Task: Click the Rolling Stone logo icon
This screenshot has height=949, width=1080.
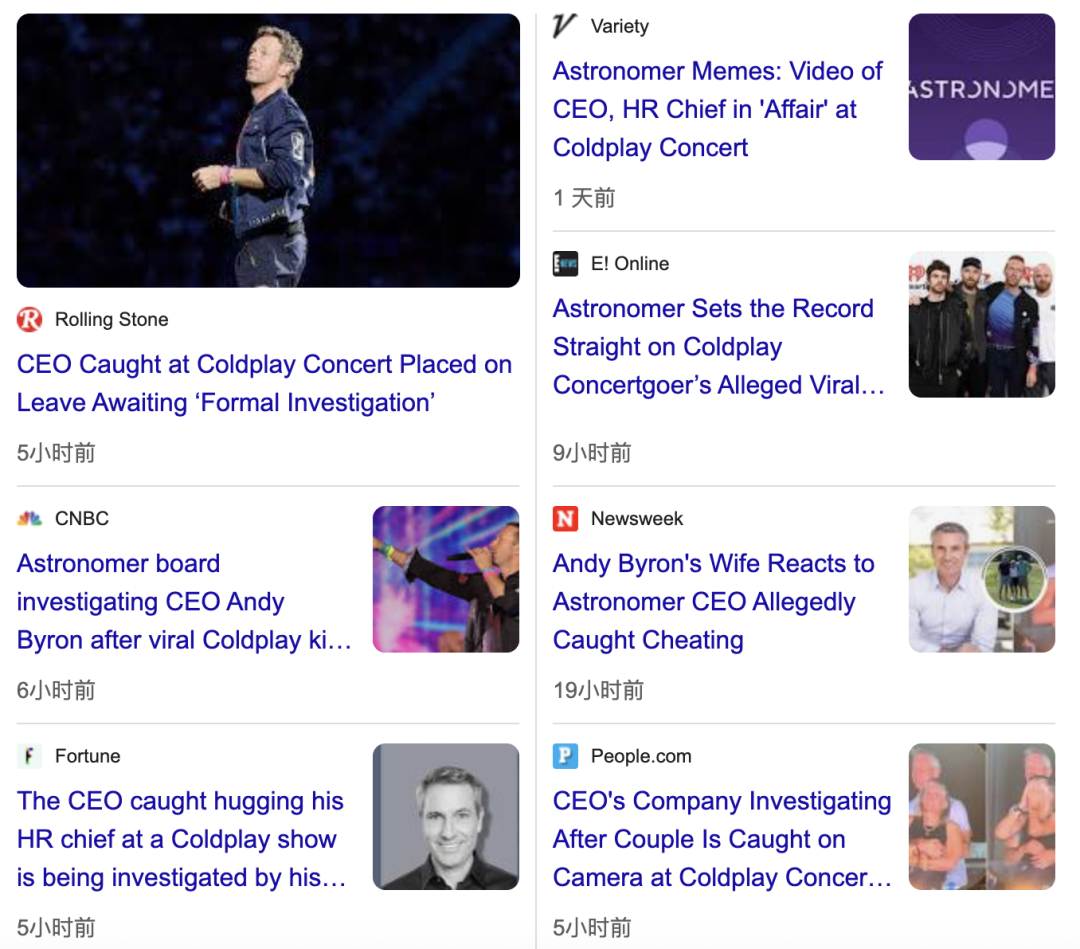Action: click(x=30, y=320)
